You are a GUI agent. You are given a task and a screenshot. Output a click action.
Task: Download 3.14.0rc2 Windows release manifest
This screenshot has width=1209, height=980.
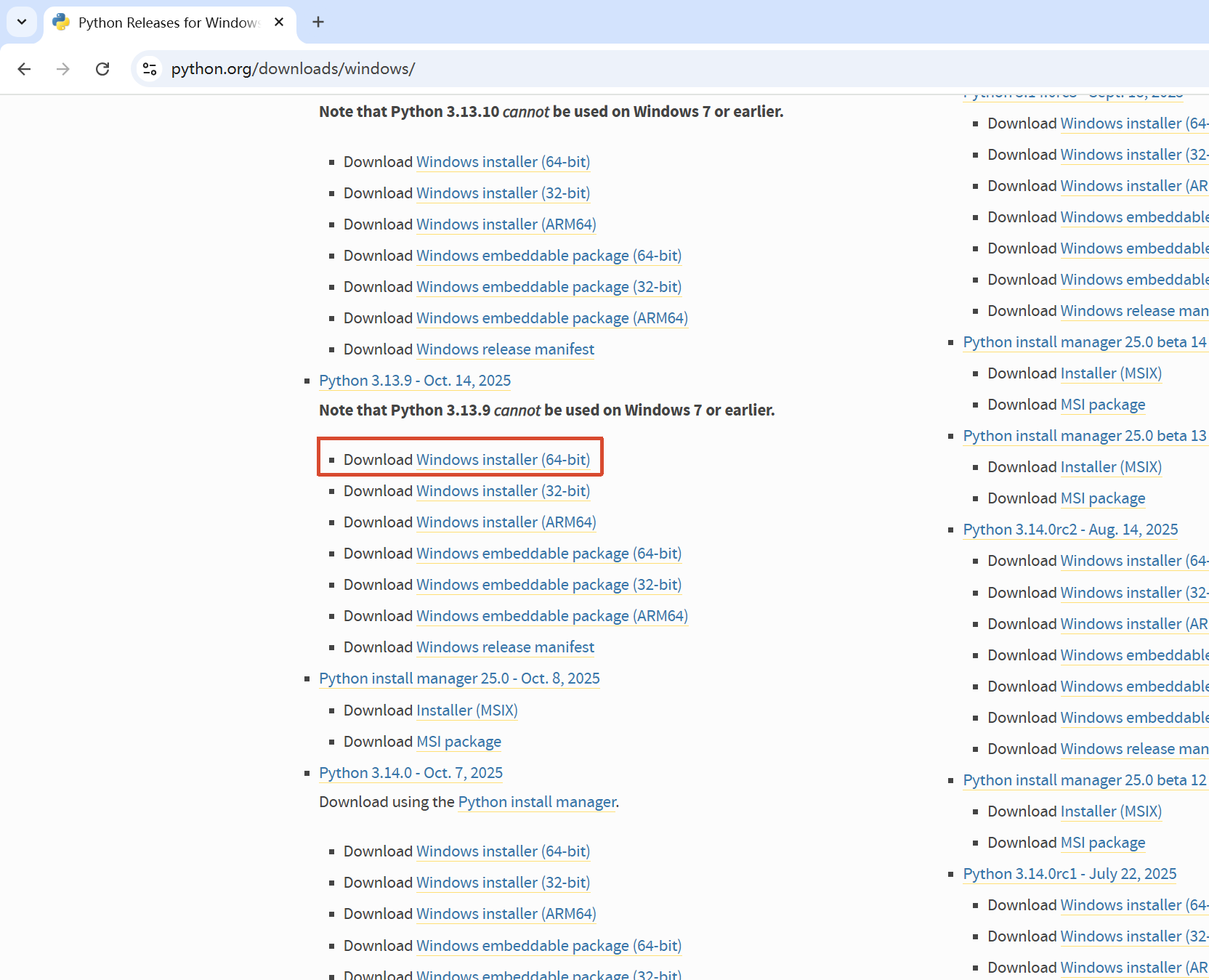point(1134,749)
